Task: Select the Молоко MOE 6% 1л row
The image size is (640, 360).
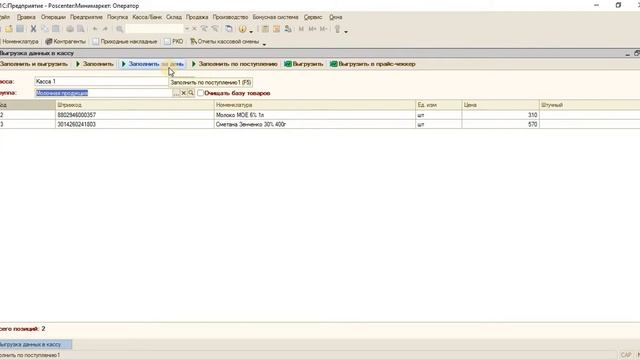Action: (x=320, y=115)
